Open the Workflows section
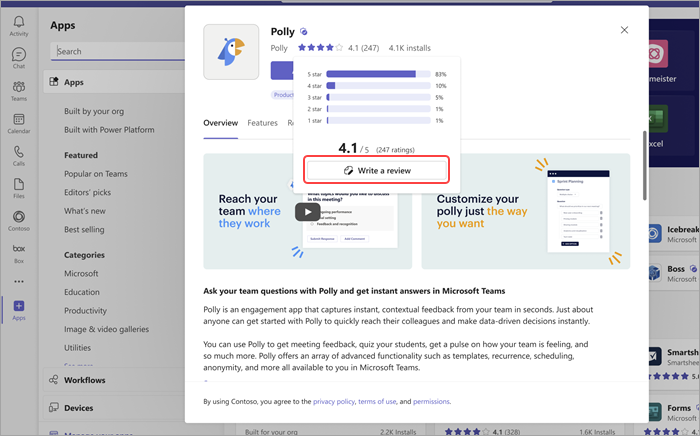700x436 pixels. [x=114, y=380]
